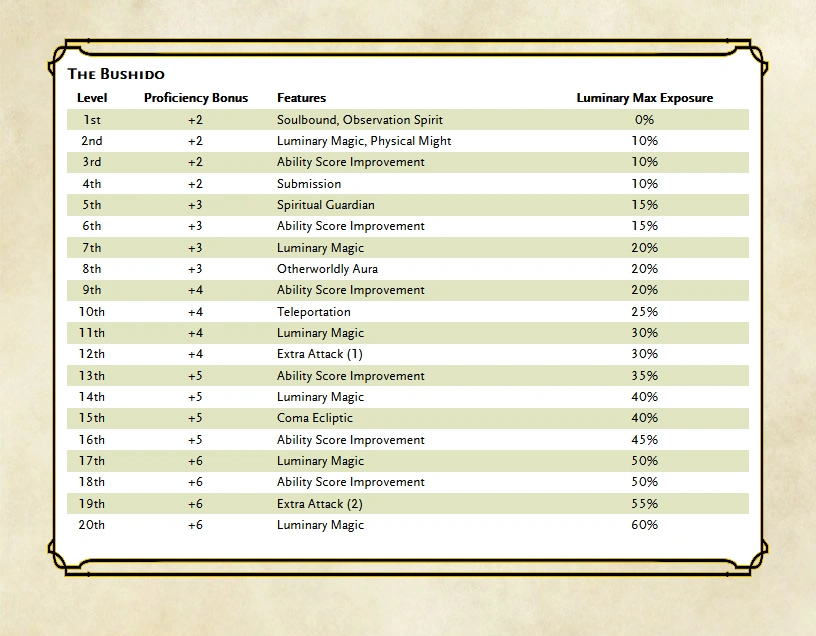Image resolution: width=816 pixels, height=636 pixels.
Task: Select the "Proficiency Bonus" column header
Action: [196, 98]
